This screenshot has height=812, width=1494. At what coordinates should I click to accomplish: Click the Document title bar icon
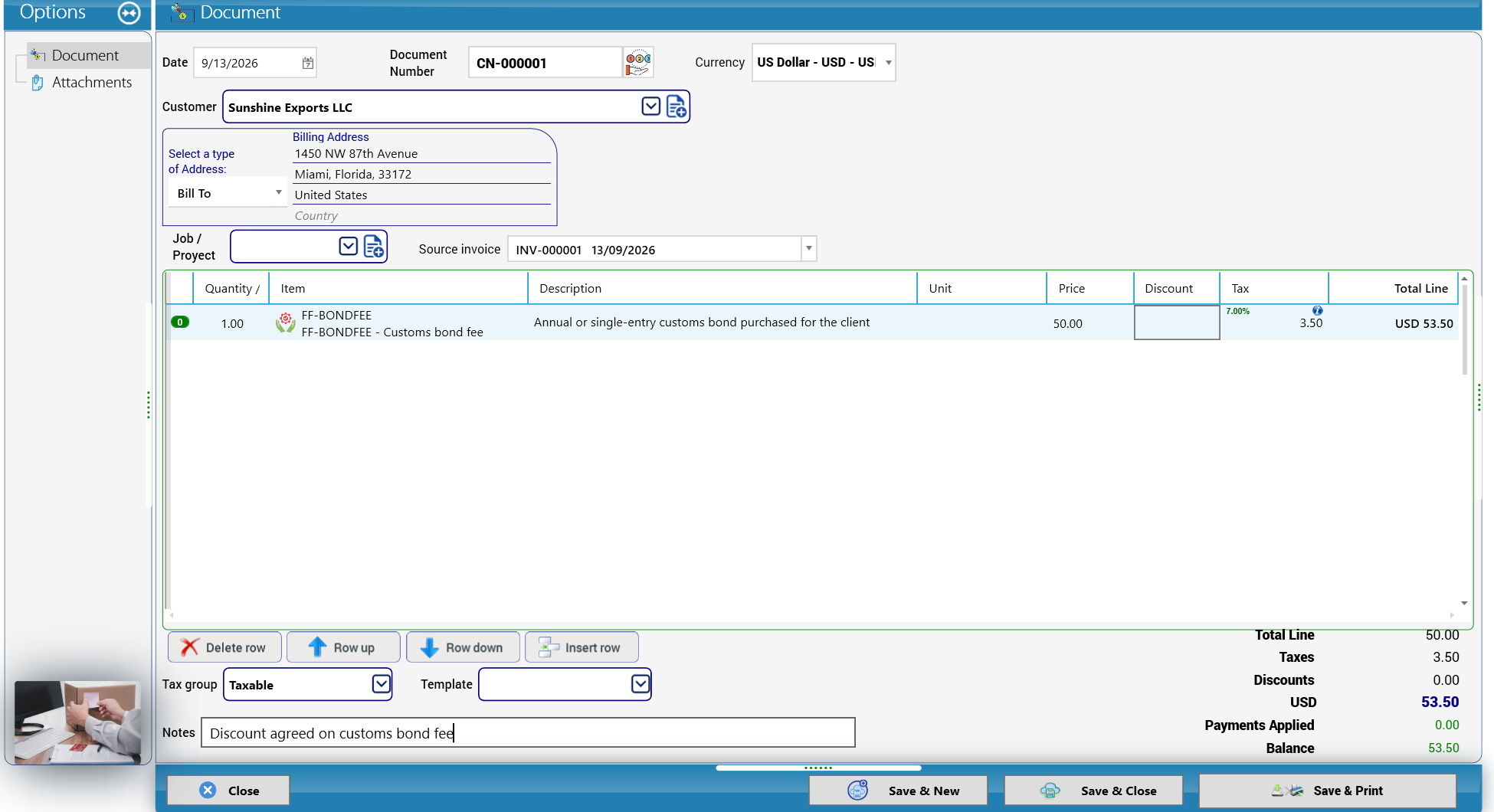[182, 12]
